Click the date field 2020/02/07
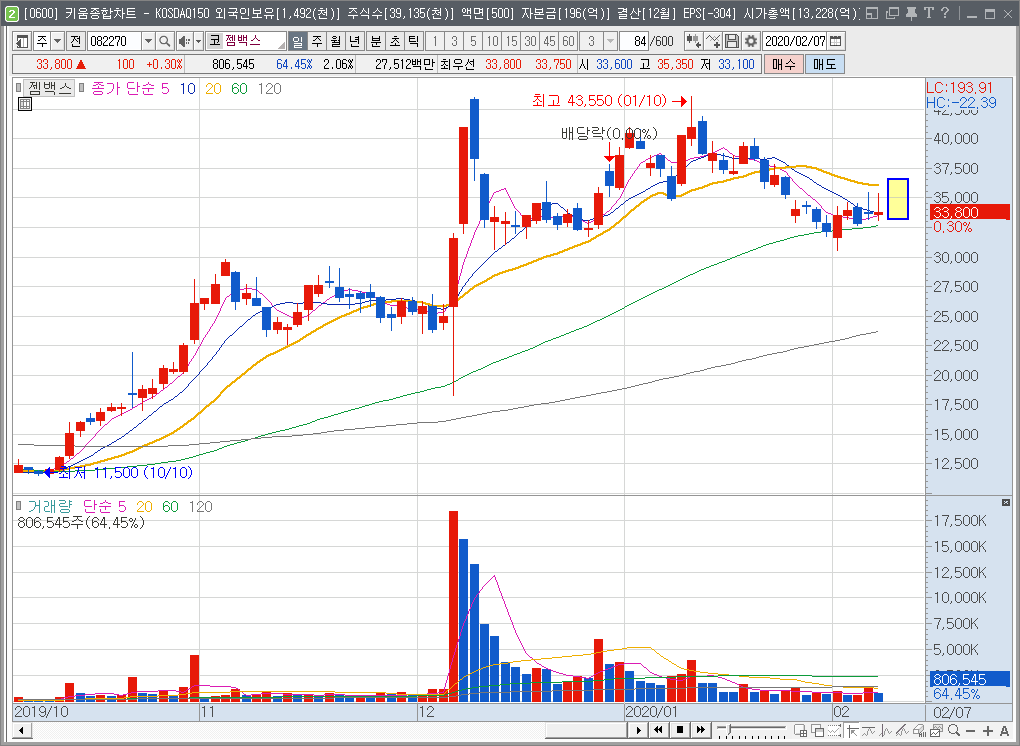The width and height of the screenshot is (1020, 746). pyautogui.click(x=795, y=42)
